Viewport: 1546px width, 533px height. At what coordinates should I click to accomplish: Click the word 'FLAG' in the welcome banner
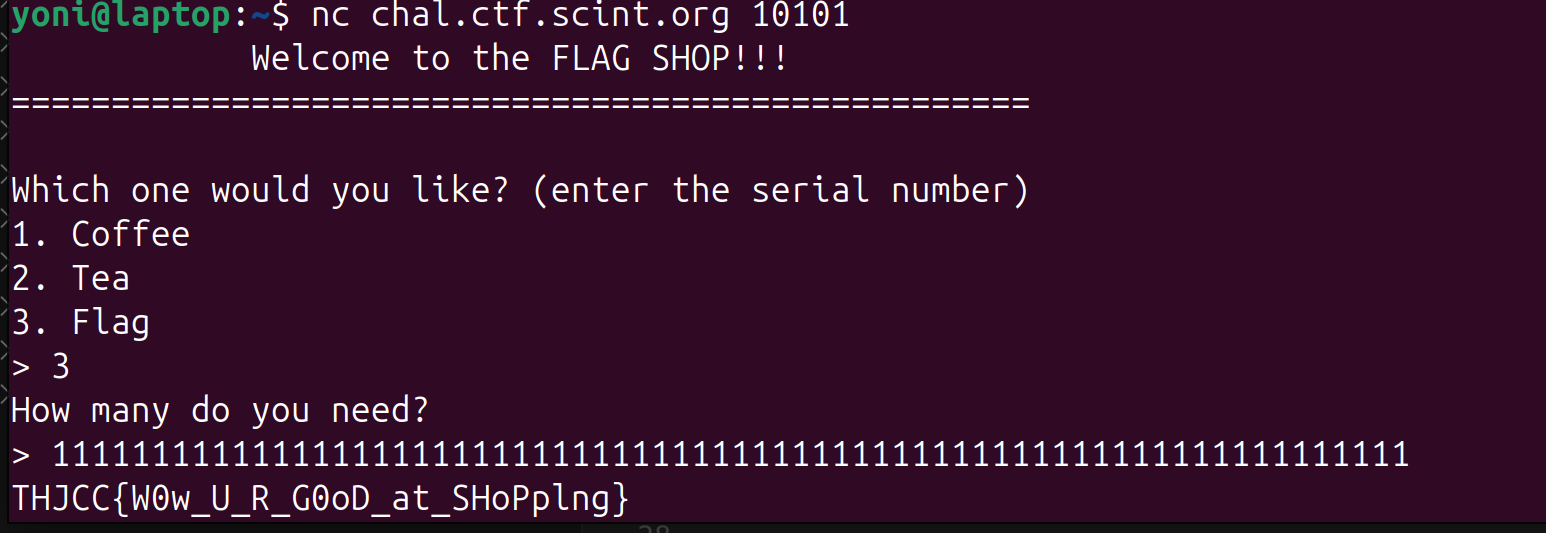(591, 58)
